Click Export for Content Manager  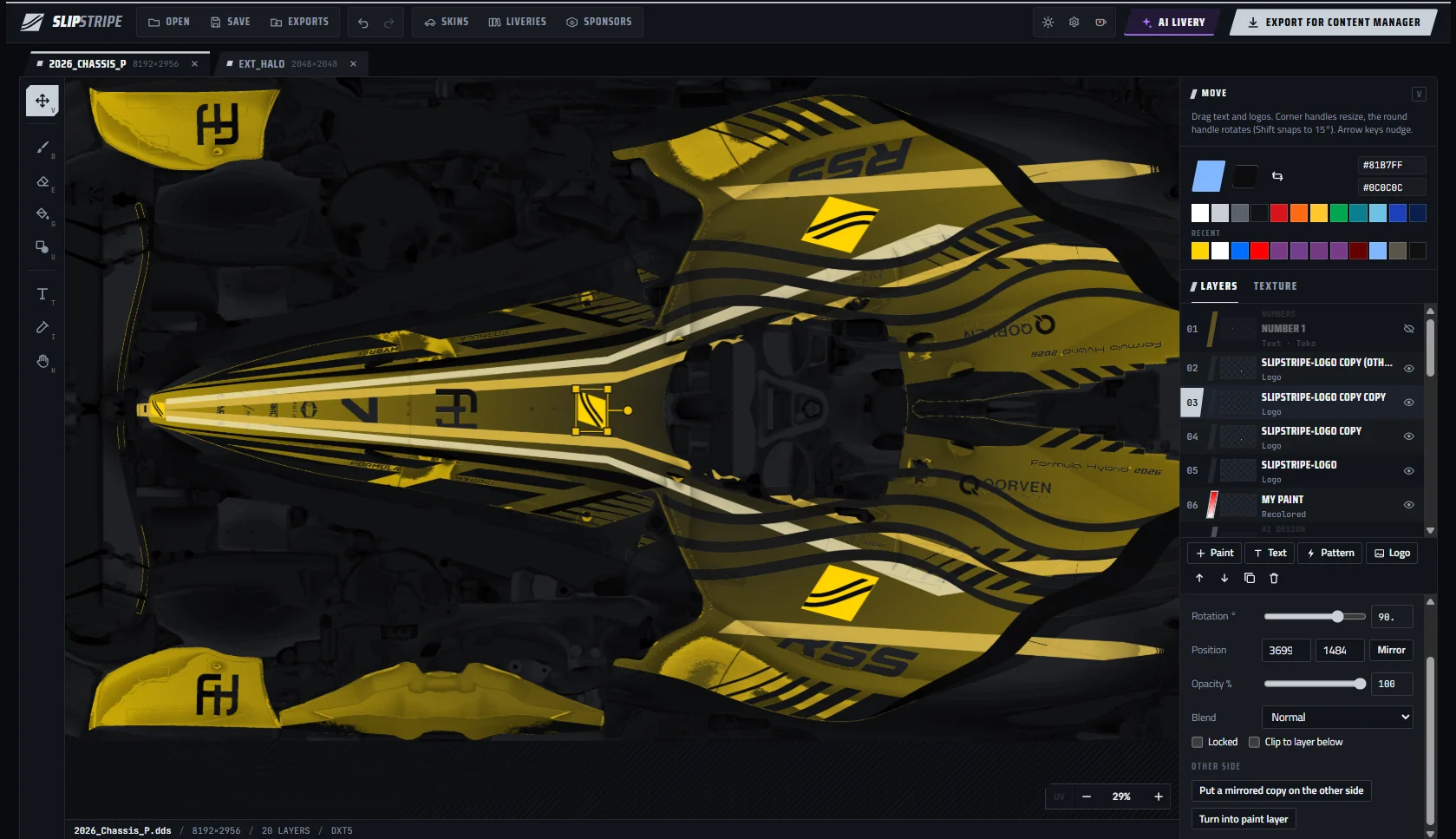1334,23
